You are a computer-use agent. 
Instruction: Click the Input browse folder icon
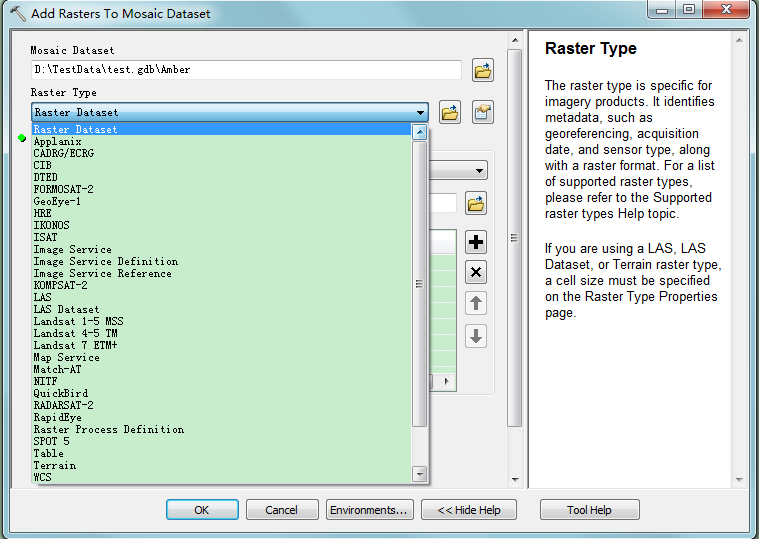click(476, 204)
